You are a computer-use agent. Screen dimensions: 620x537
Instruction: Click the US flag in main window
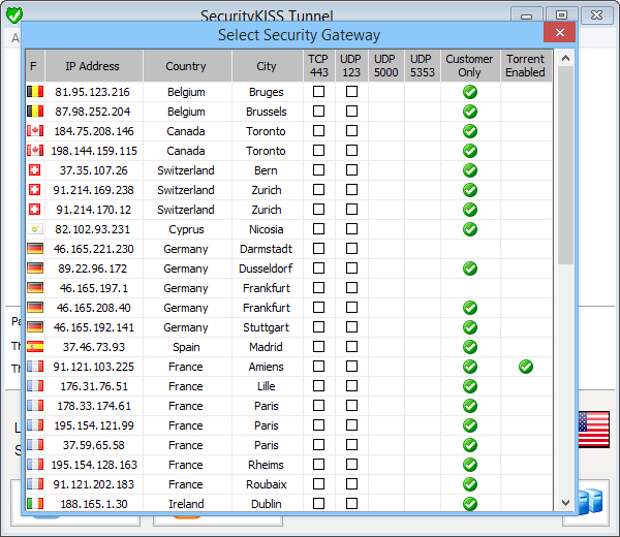point(594,429)
